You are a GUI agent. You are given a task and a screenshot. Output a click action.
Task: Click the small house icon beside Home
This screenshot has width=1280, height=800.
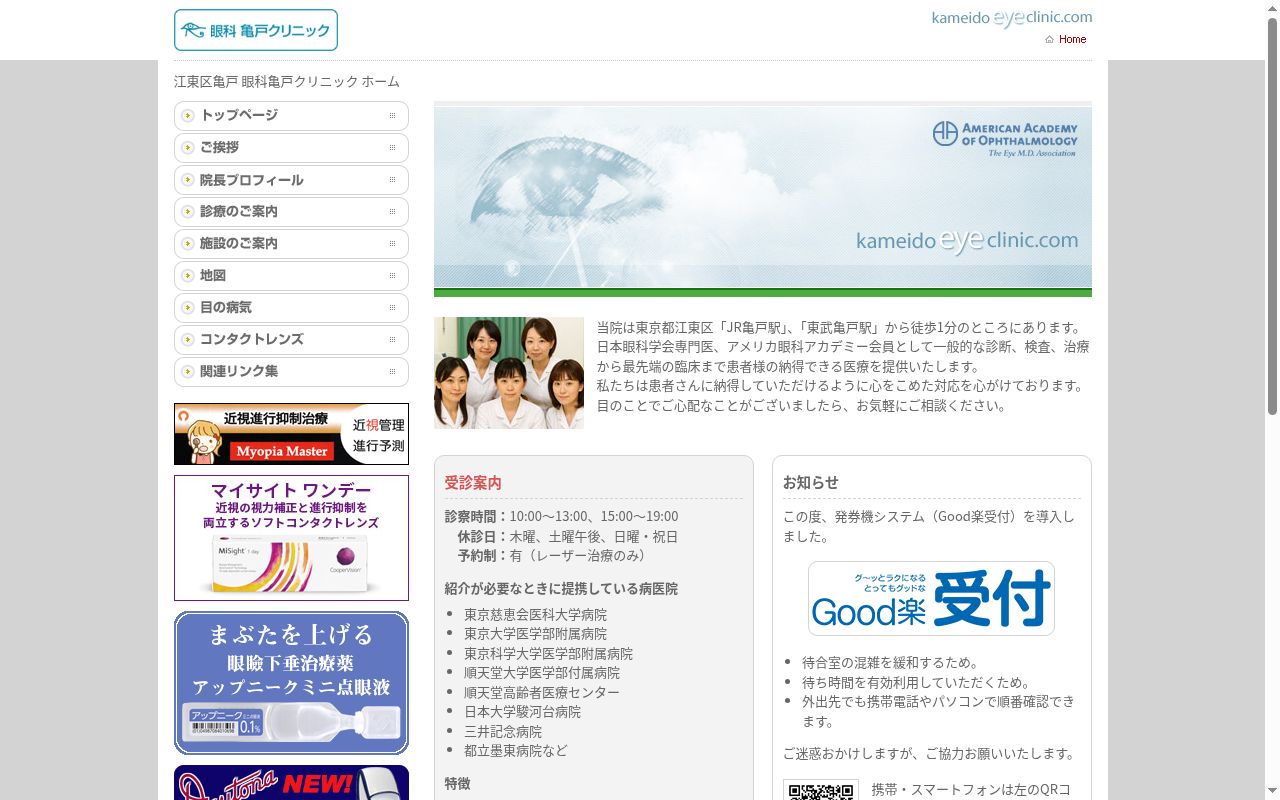pyautogui.click(x=1049, y=40)
